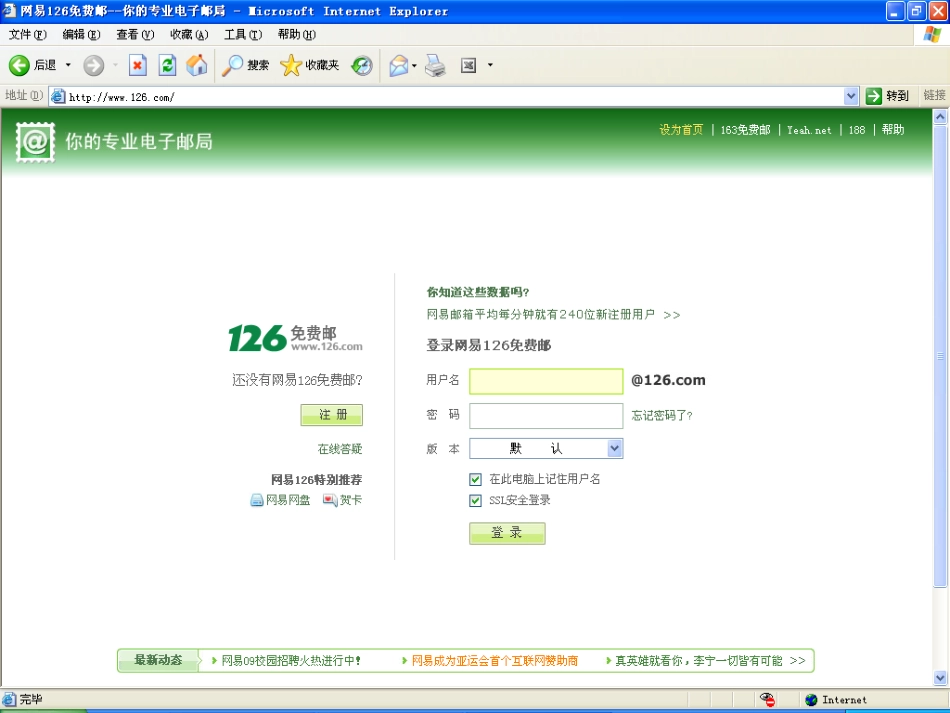This screenshot has height=713, width=950.
Task: Open the 收藏(A) menu
Action: pos(189,35)
